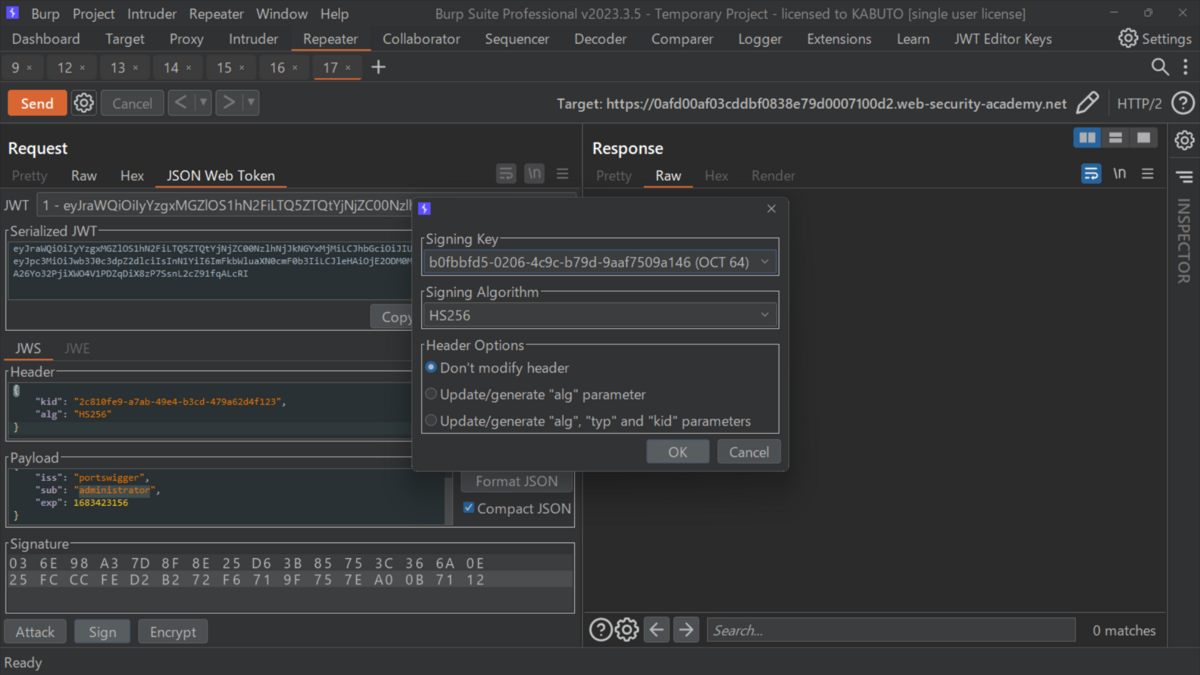The image size is (1200, 675).
Task: Click the orange Send button
Action: (37, 103)
